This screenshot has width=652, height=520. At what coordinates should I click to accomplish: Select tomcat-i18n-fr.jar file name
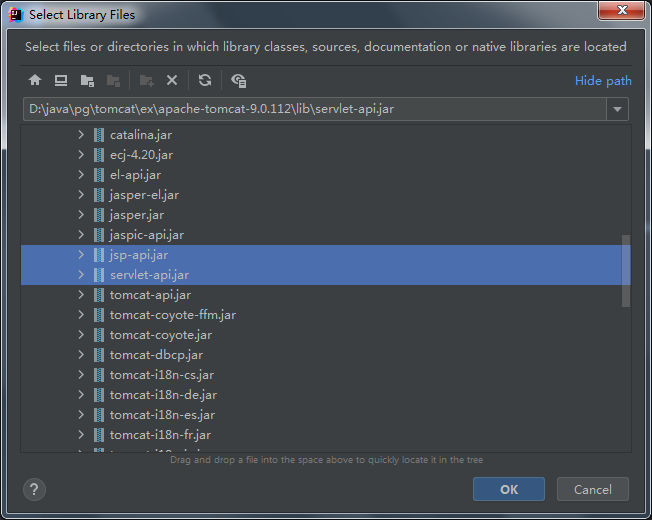(160, 435)
